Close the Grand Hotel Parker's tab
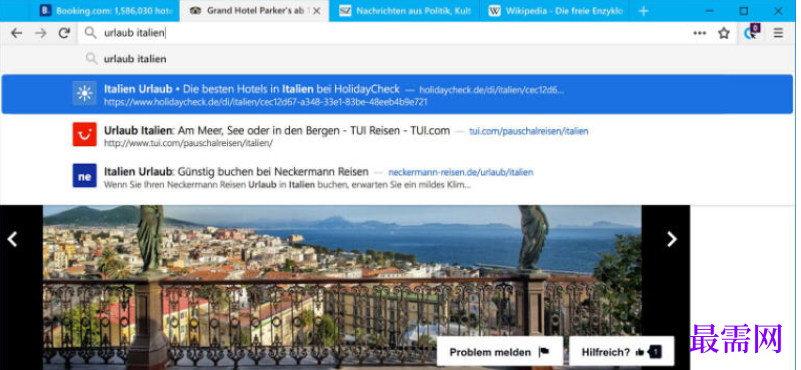 [x=317, y=11]
